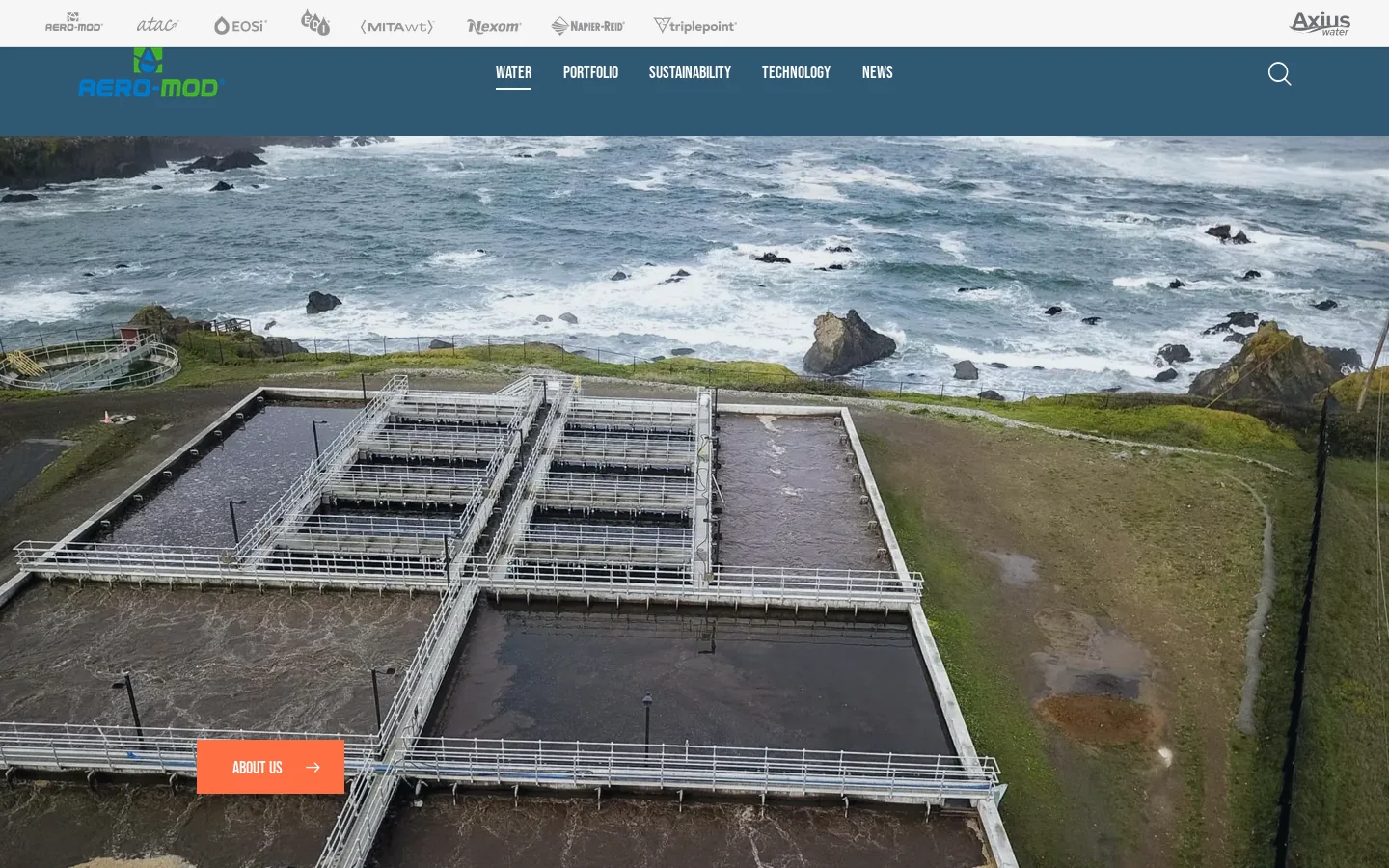Open search with the magnifier icon
Screen dimensions: 1389x868
1279,74
